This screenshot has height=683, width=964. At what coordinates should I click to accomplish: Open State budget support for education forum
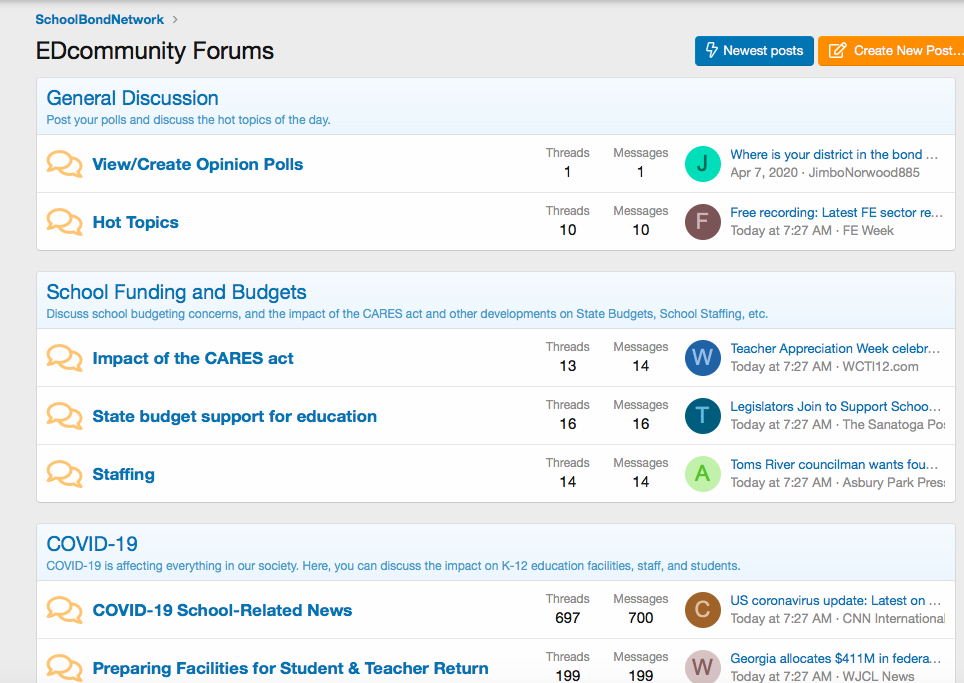tap(235, 416)
